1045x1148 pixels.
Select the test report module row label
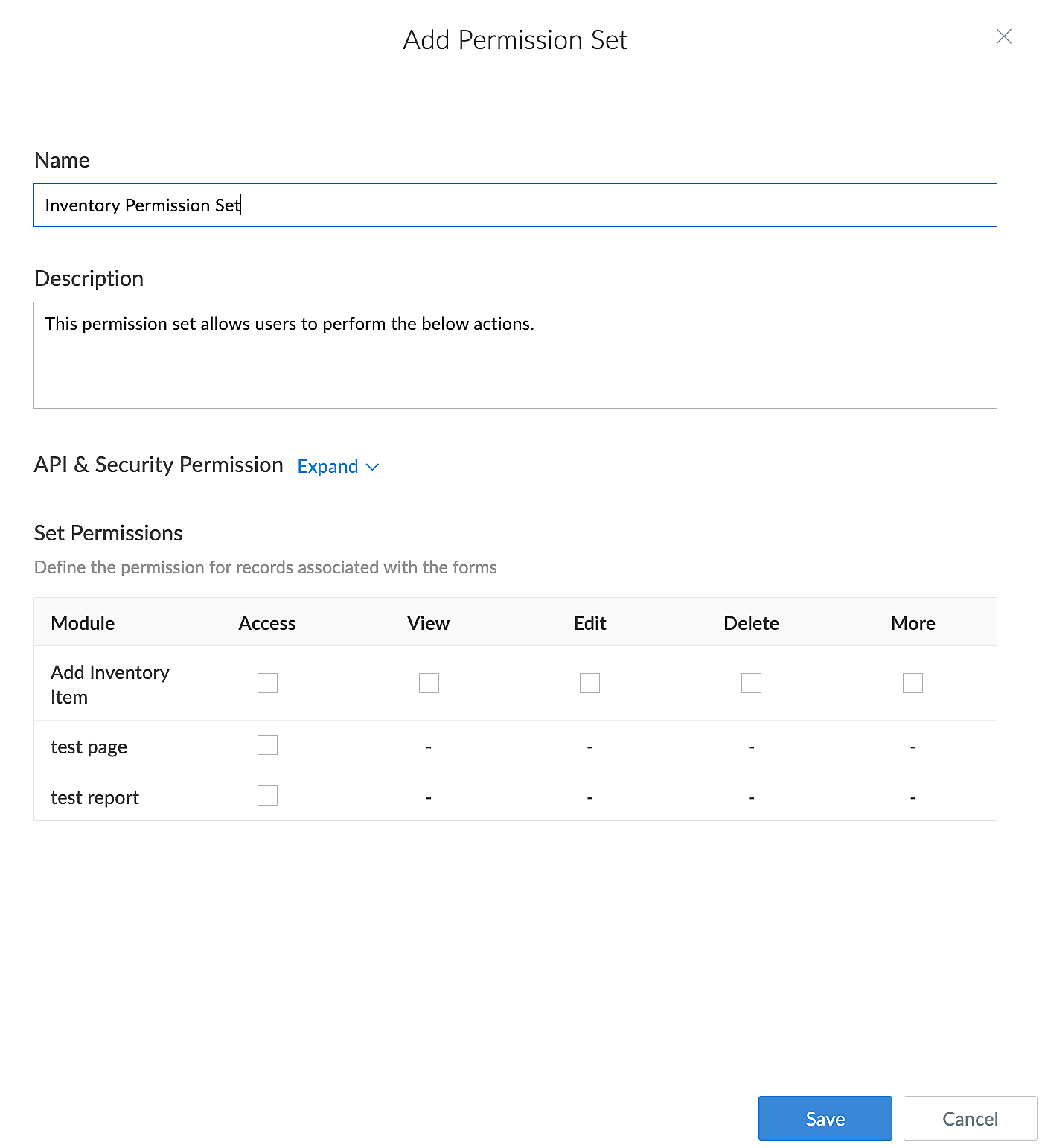pos(95,797)
